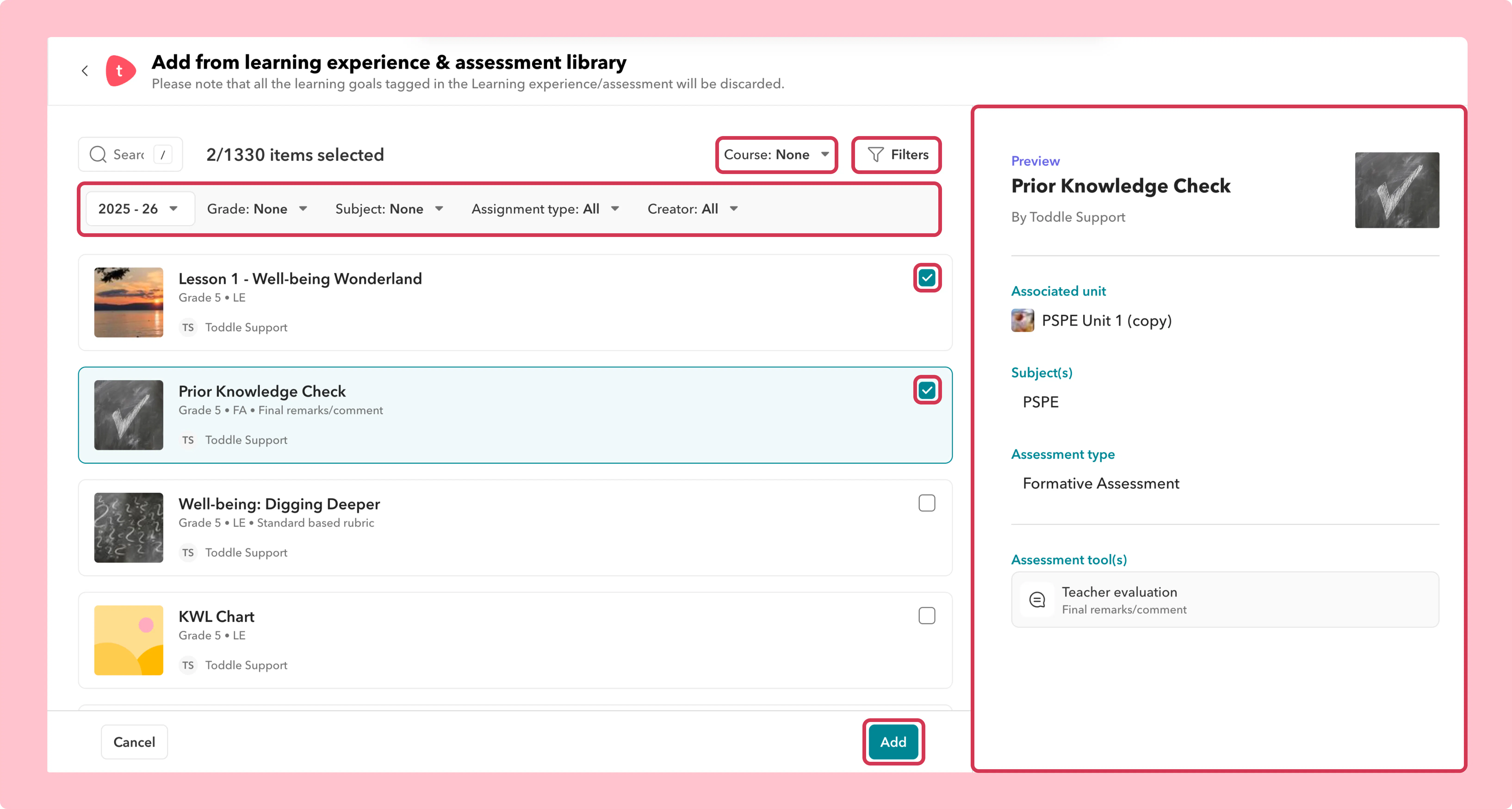Viewport: 1512px width, 809px height.
Task: Click the Well-being: Digging Deeper chalkboard thumbnail
Action: coord(129,528)
